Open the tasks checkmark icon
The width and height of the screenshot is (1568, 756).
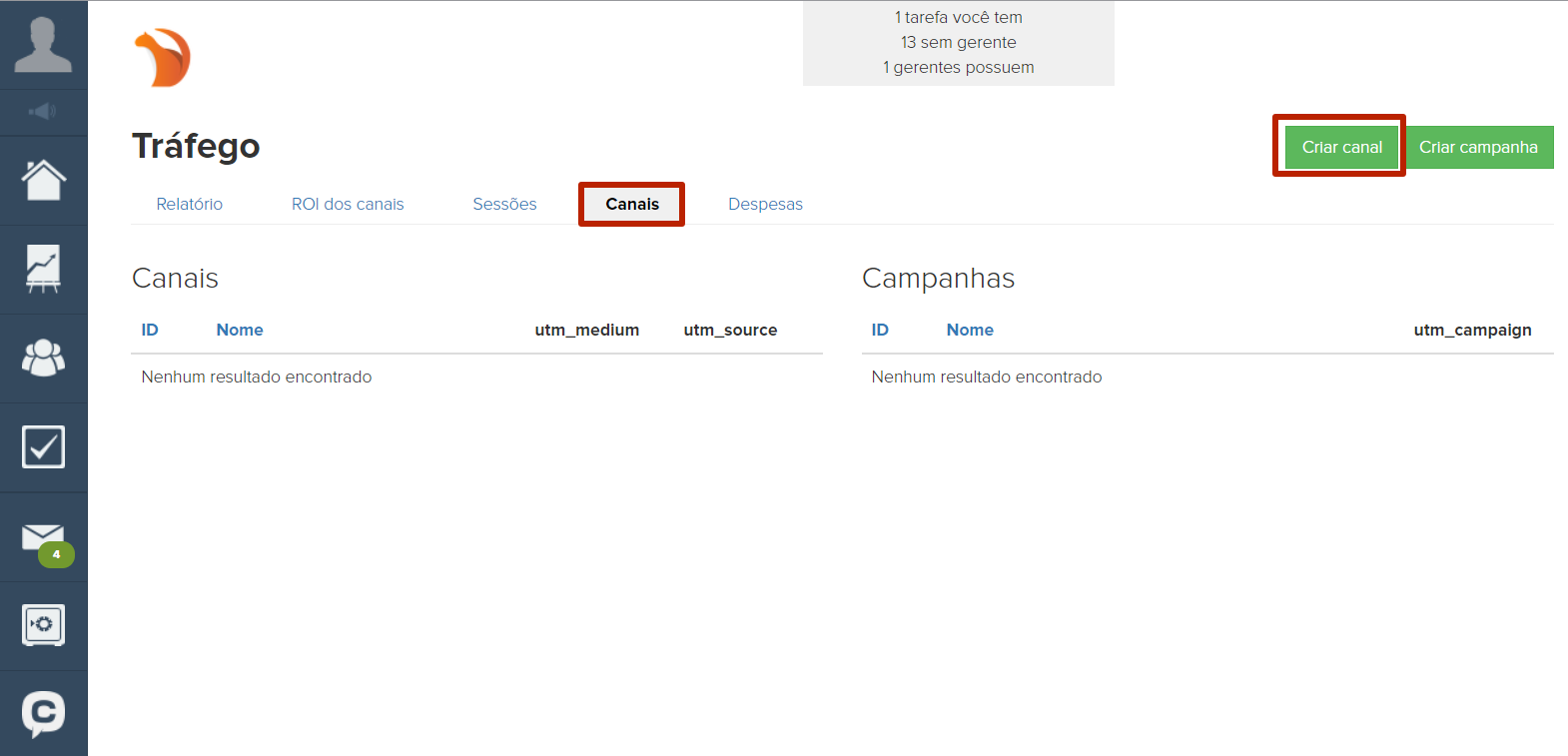[43, 446]
